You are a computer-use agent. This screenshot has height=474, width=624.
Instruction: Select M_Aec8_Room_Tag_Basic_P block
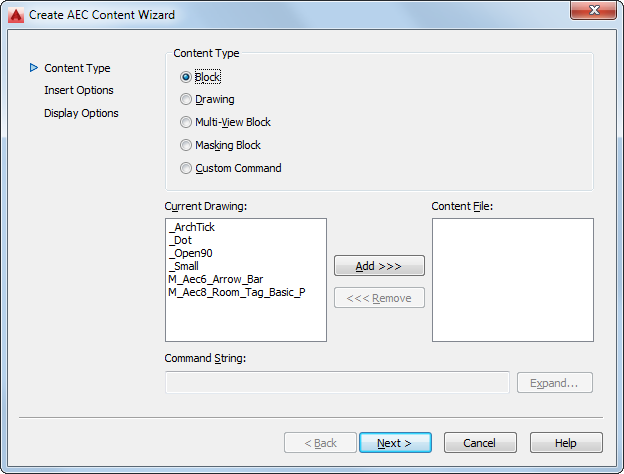pyautogui.click(x=237, y=292)
